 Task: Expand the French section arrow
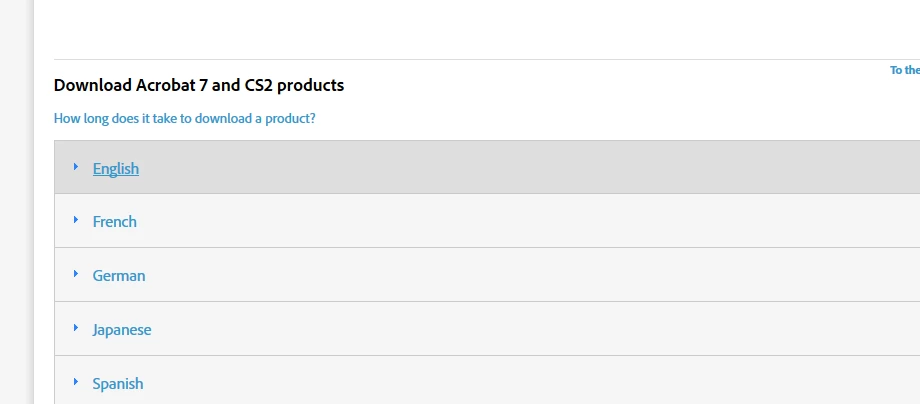tap(76, 220)
